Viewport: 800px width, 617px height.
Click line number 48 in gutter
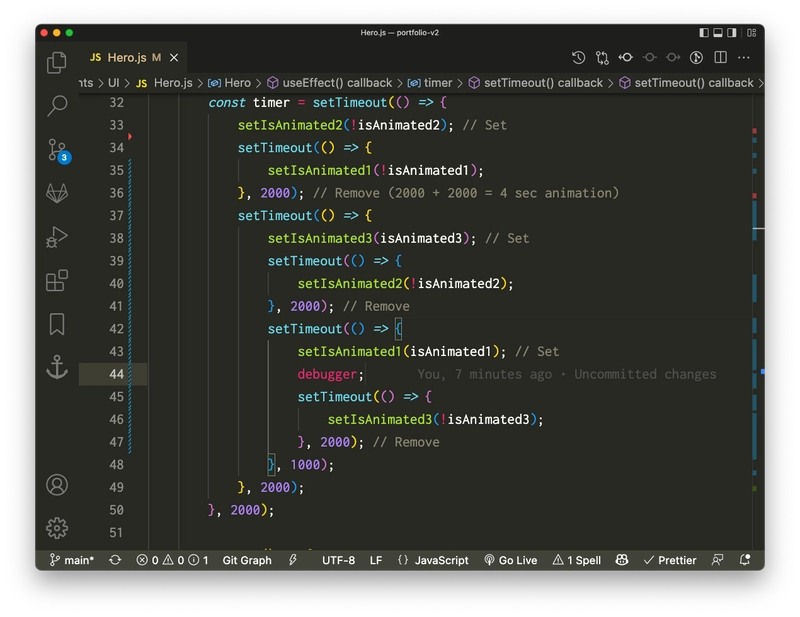pos(116,464)
